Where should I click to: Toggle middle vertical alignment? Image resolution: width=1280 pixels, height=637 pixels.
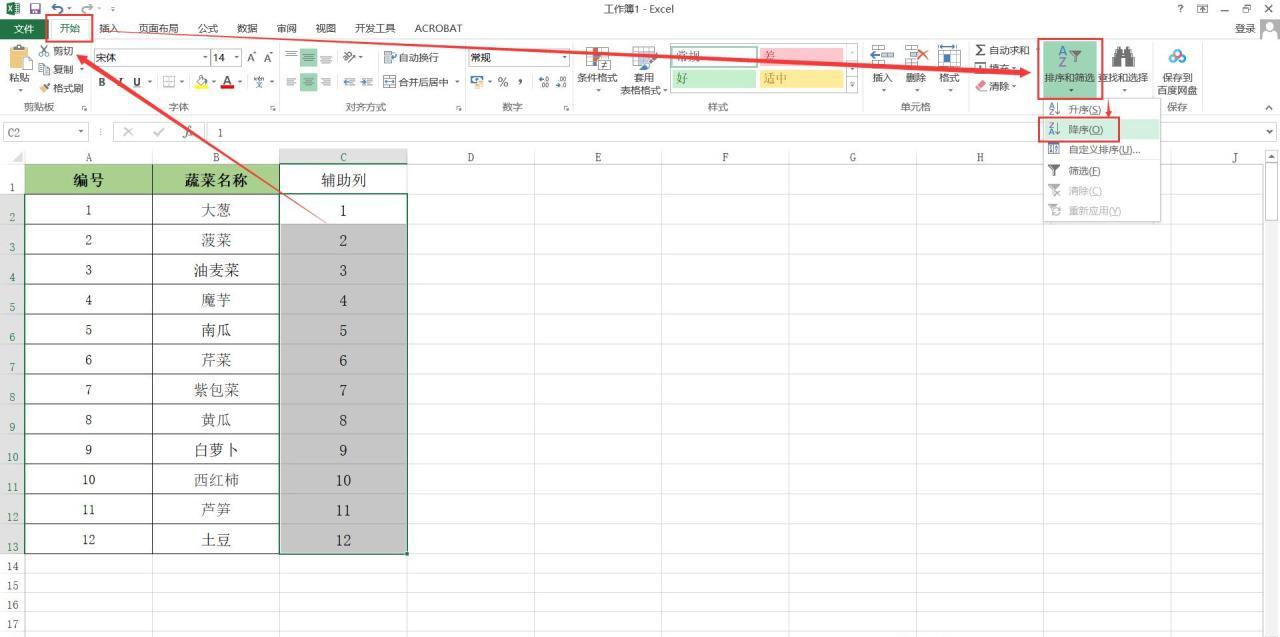[x=309, y=58]
